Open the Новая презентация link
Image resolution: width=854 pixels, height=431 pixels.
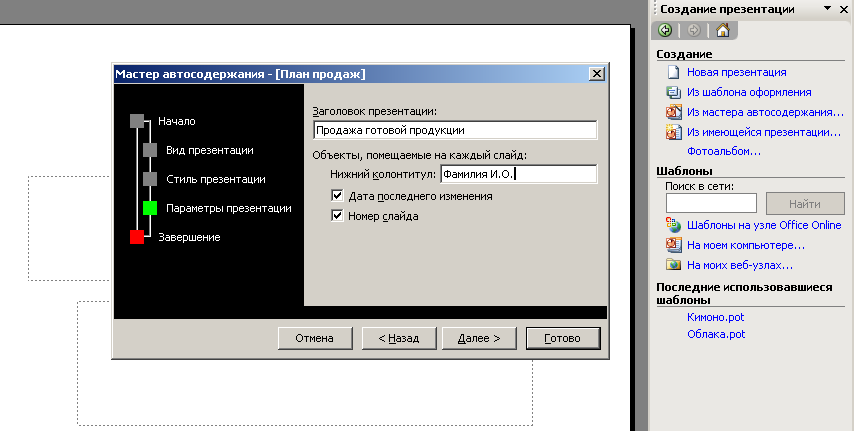pyautogui.click(x=736, y=72)
